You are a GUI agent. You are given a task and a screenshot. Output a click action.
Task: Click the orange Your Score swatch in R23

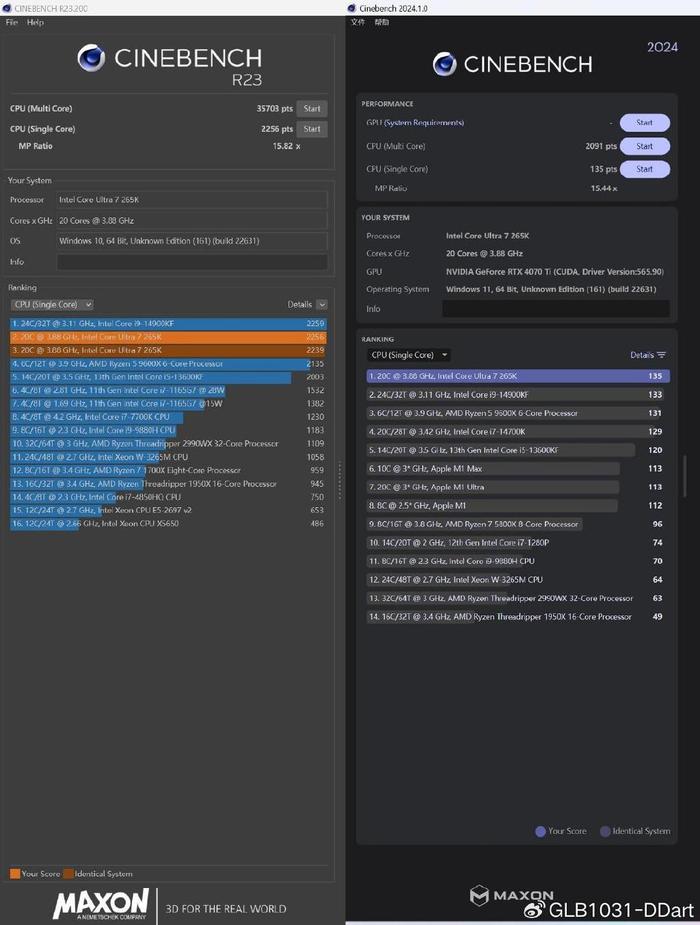tap(15, 874)
